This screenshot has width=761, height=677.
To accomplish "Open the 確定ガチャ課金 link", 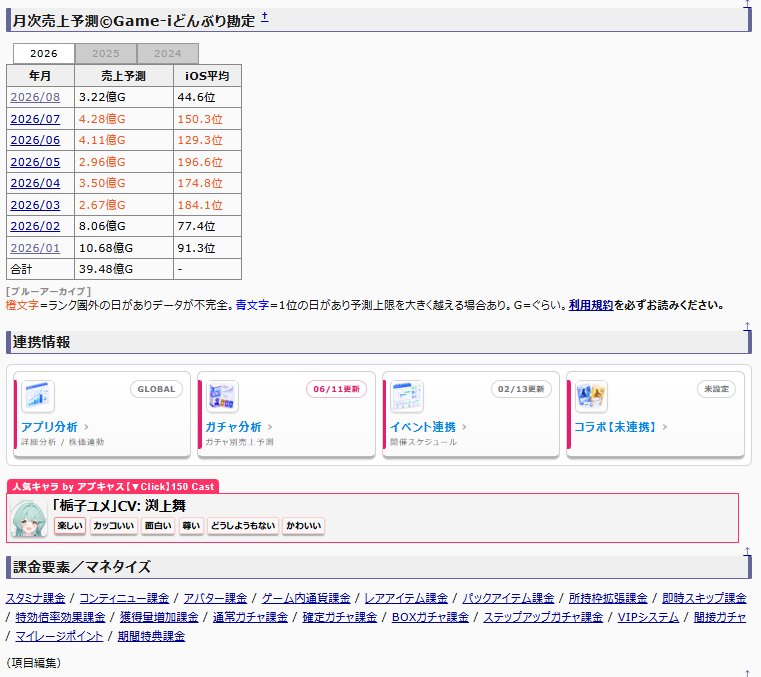I will click(x=340, y=617).
